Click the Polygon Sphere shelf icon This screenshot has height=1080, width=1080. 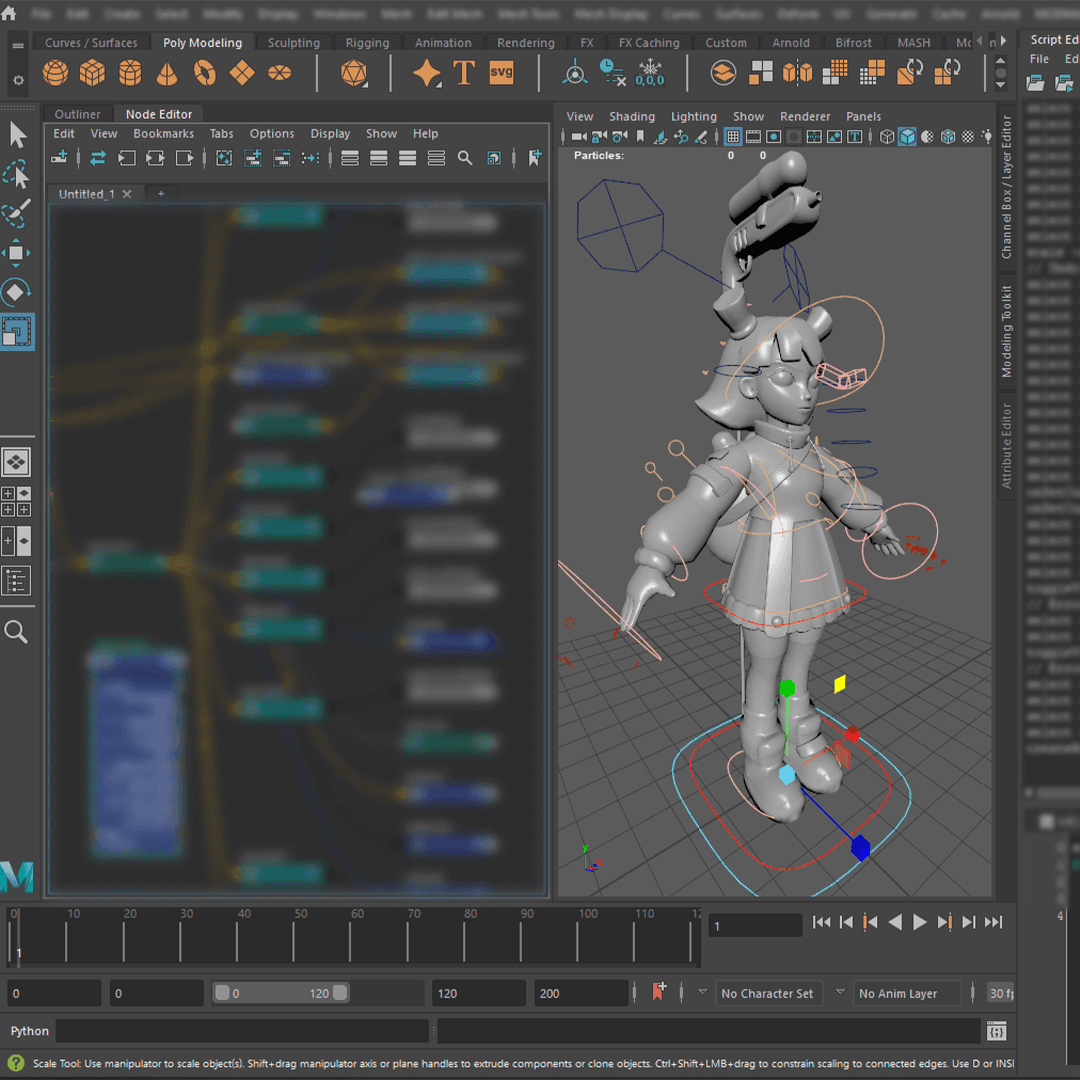(56, 73)
